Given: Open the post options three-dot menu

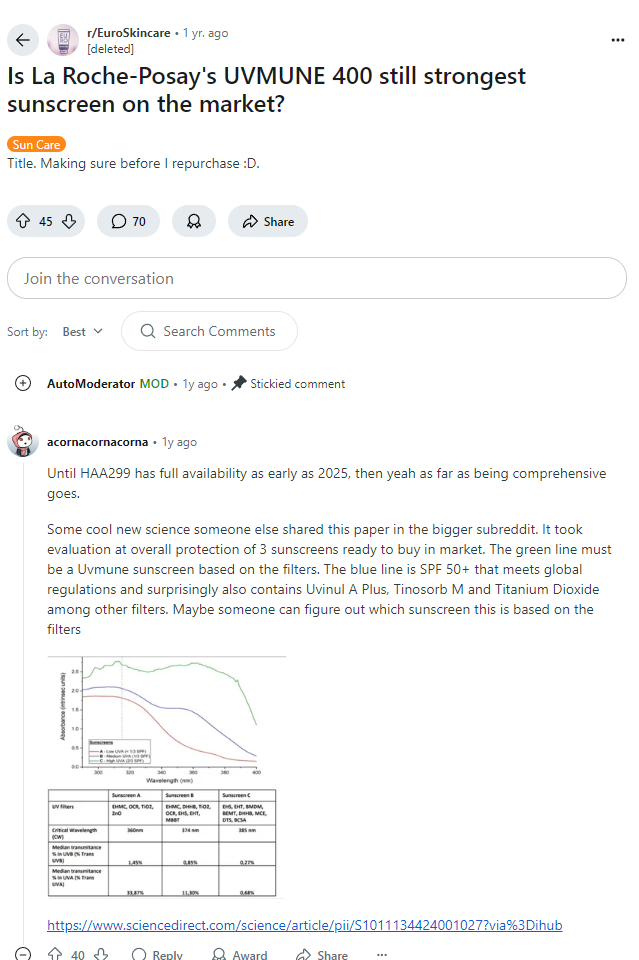Looking at the screenshot, I should click(x=617, y=40).
